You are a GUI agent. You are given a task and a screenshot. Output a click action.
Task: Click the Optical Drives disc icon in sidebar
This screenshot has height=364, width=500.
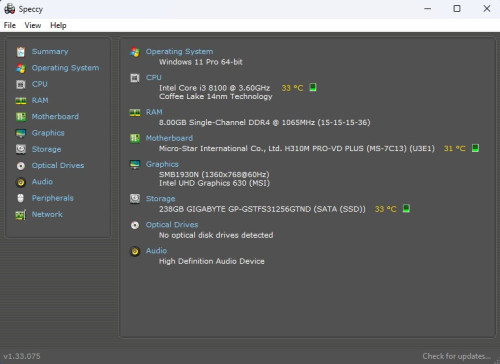pyautogui.click(x=21, y=166)
